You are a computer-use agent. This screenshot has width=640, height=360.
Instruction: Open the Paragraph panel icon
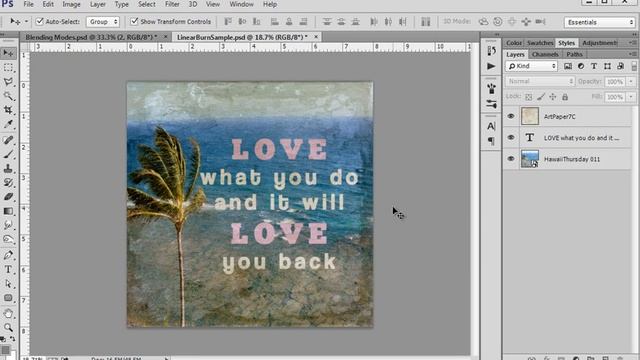(x=491, y=141)
